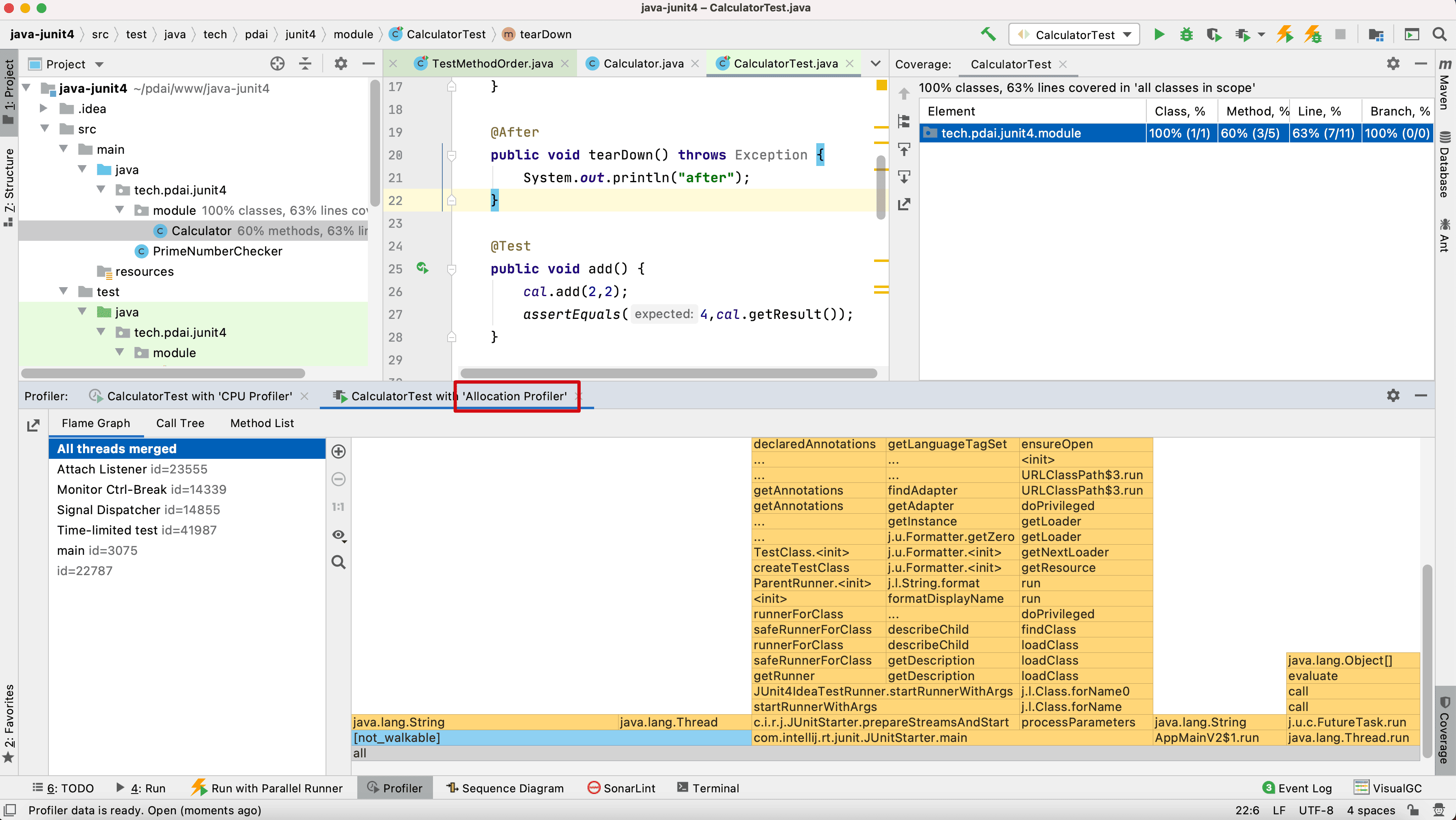The width and height of the screenshot is (1456, 820).
Task: Zoom in on the flame graph
Action: 338,451
